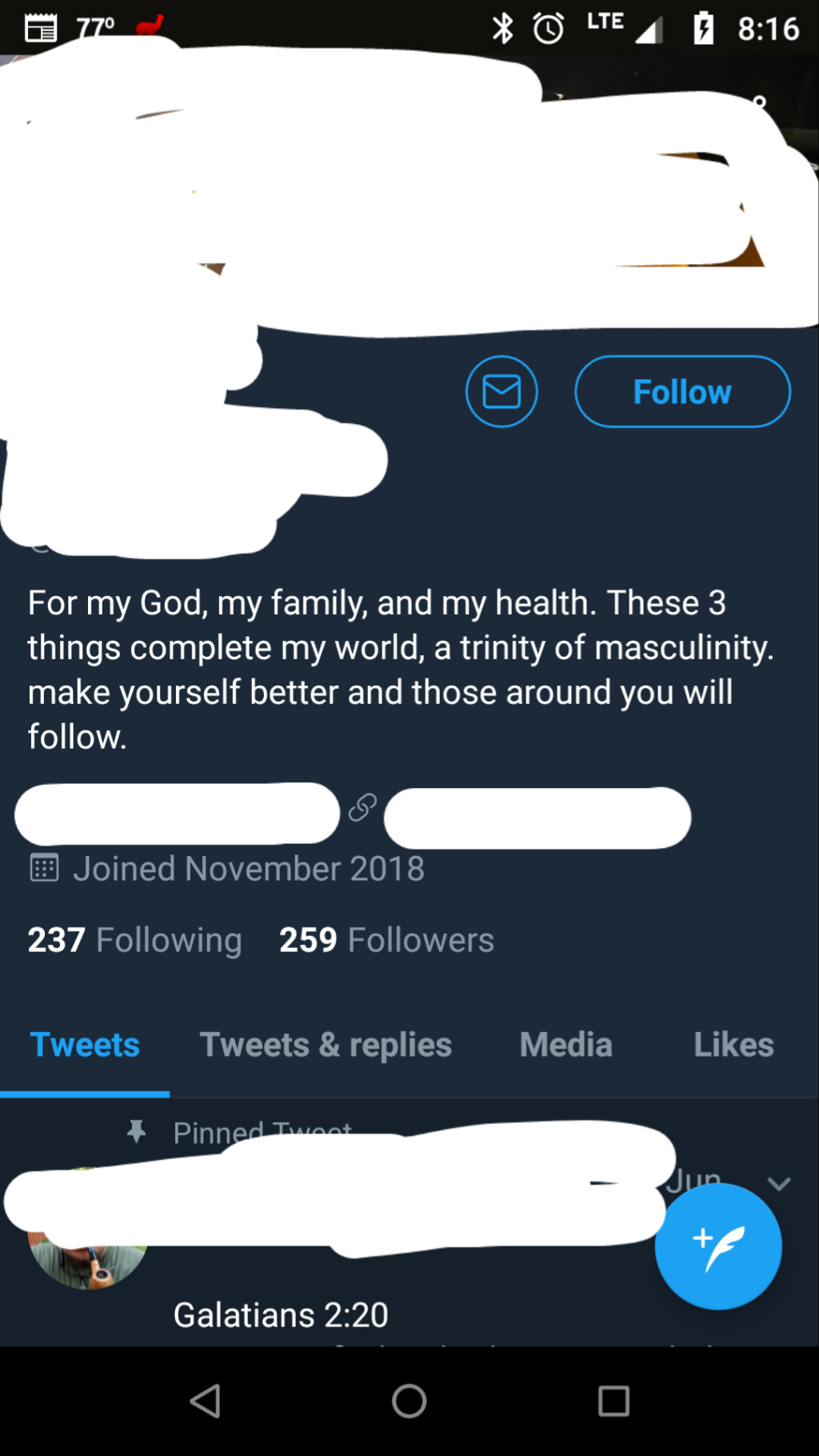Tap the calendar icon beside Joined date
The width and height of the screenshot is (819, 1456).
coord(44,868)
